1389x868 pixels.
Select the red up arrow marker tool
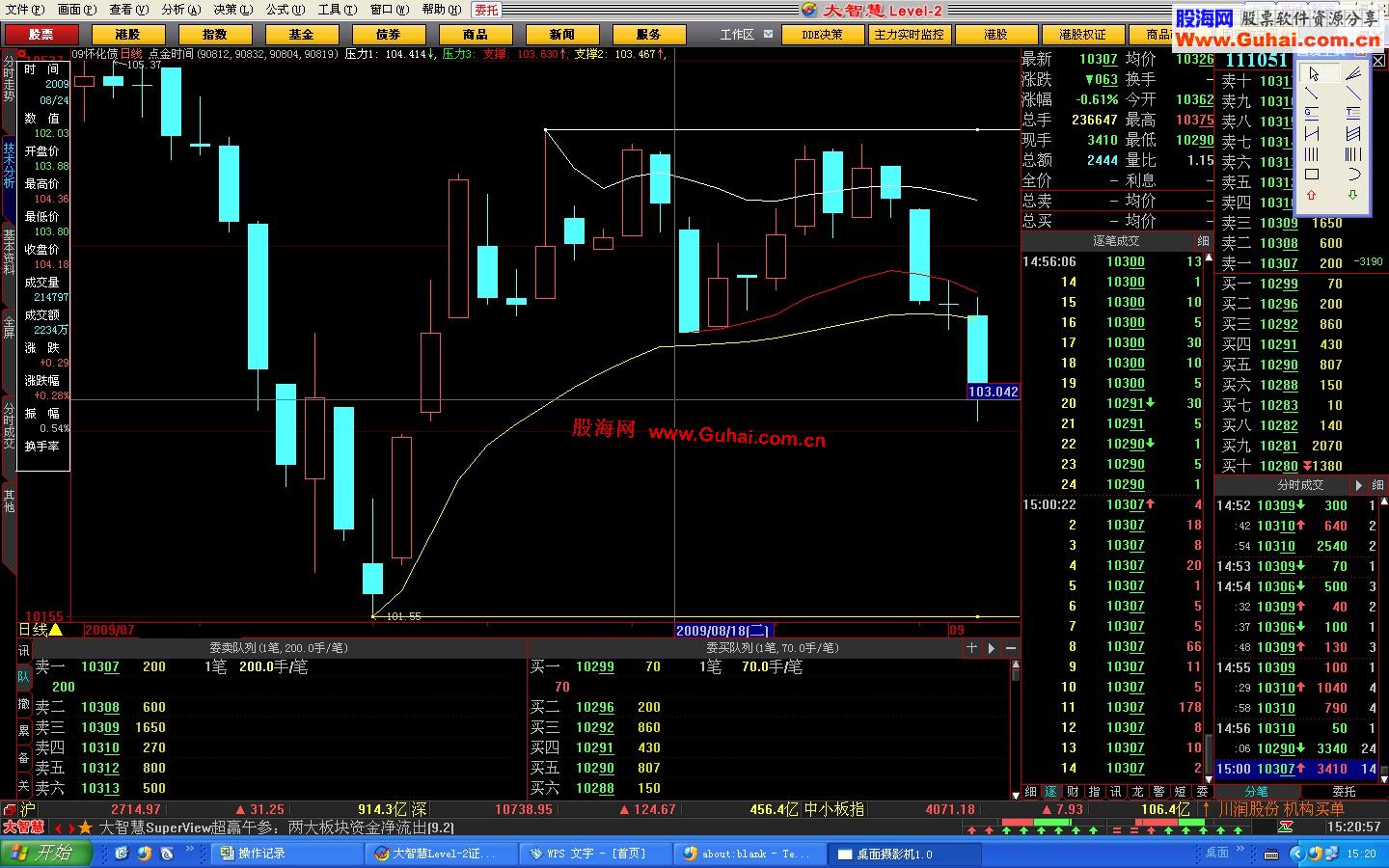(1313, 196)
